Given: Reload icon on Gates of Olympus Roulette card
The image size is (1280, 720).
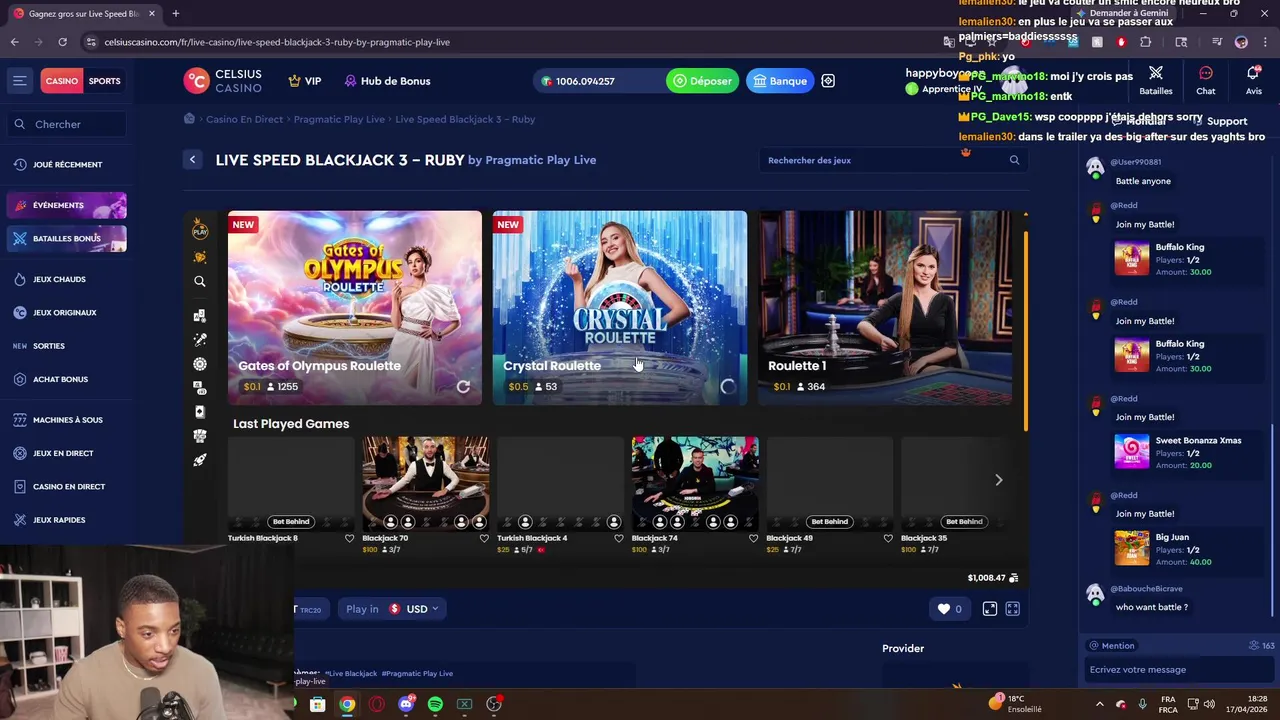Looking at the screenshot, I should pyautogui.click(x=463, y=387).
